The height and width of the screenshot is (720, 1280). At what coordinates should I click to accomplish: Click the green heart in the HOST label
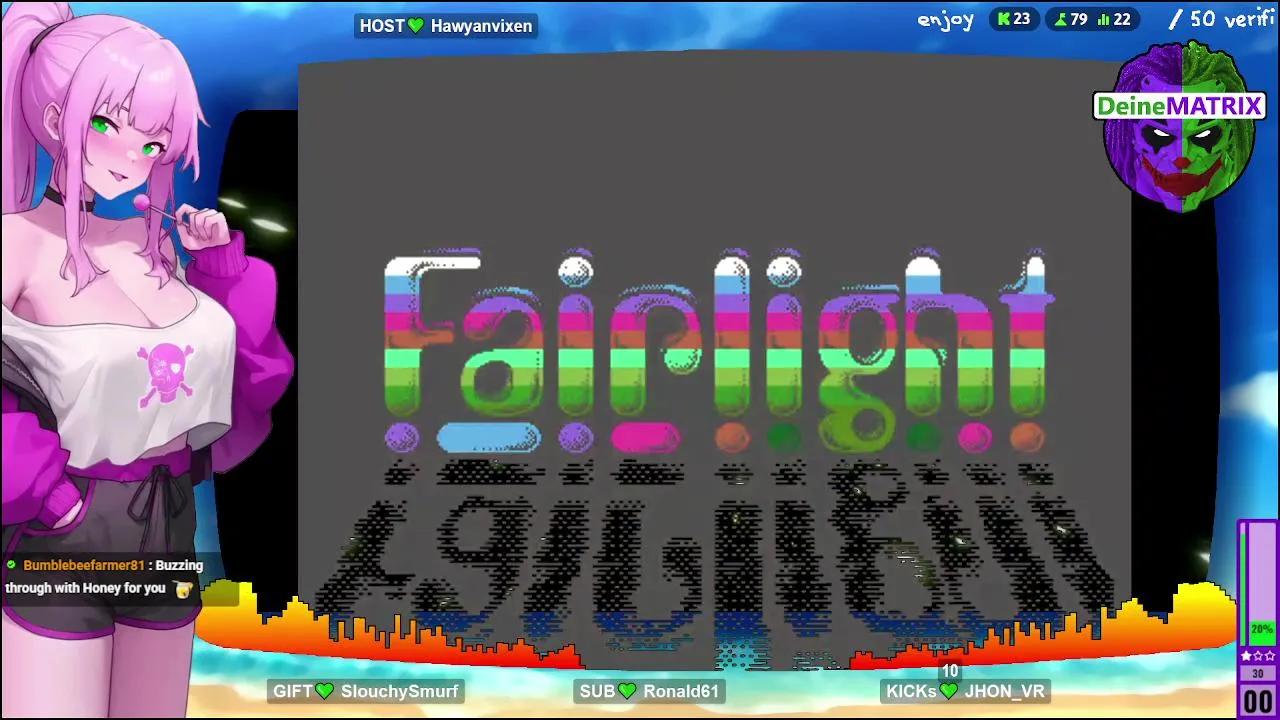click(x=417, y=26)
